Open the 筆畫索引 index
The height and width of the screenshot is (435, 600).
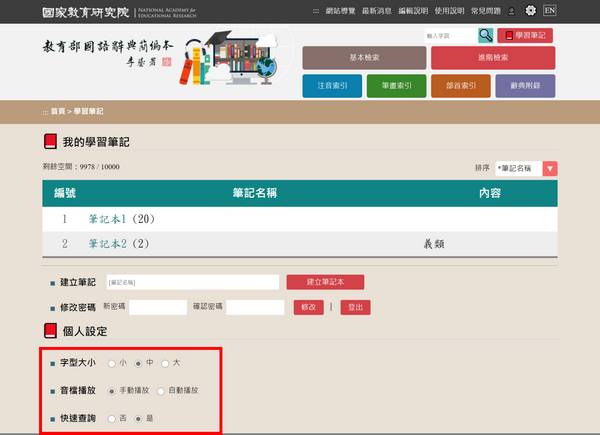pyautogui.click(x=396, y=86)
